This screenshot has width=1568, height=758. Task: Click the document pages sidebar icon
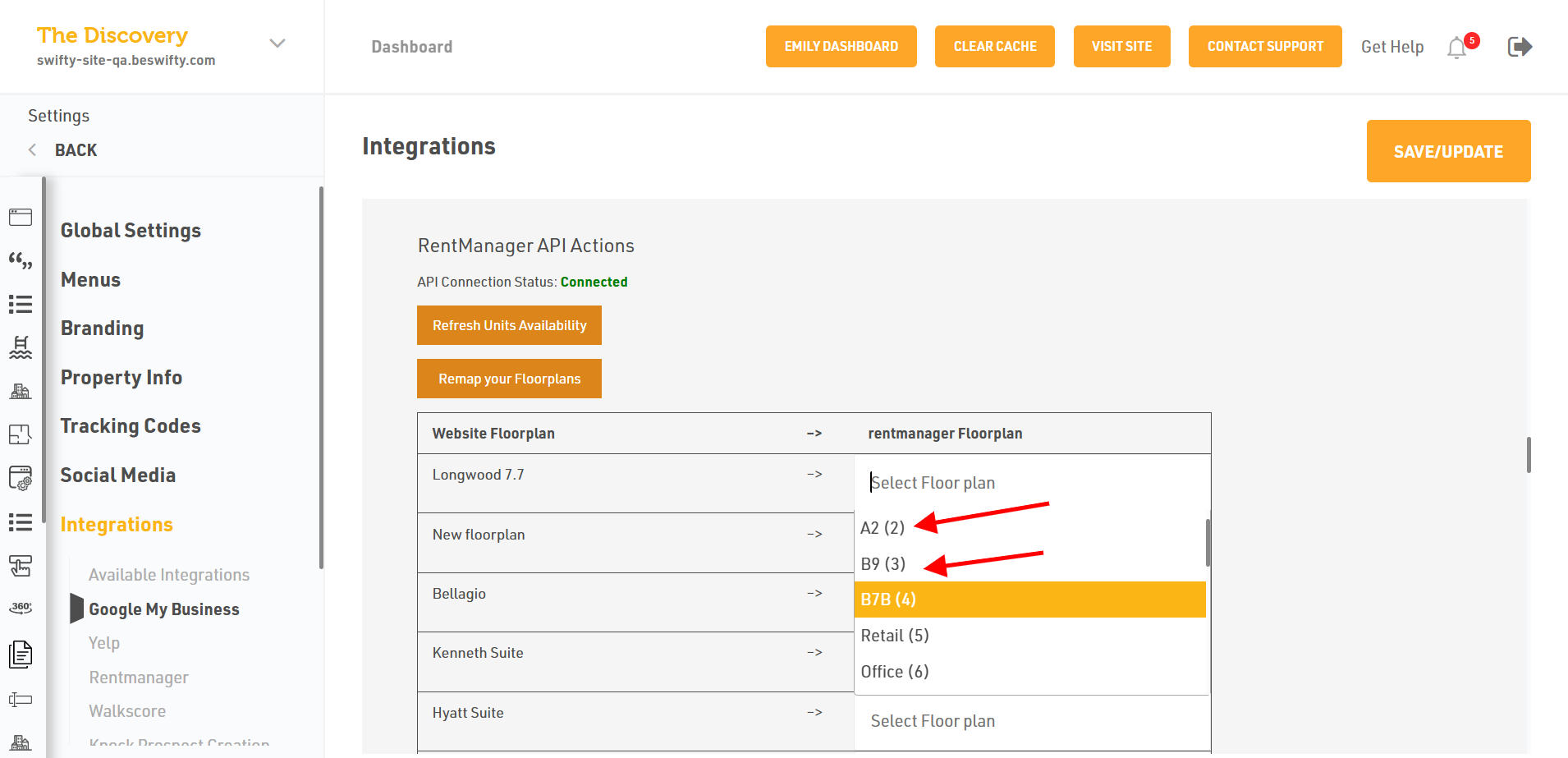(x=21, y=654)
